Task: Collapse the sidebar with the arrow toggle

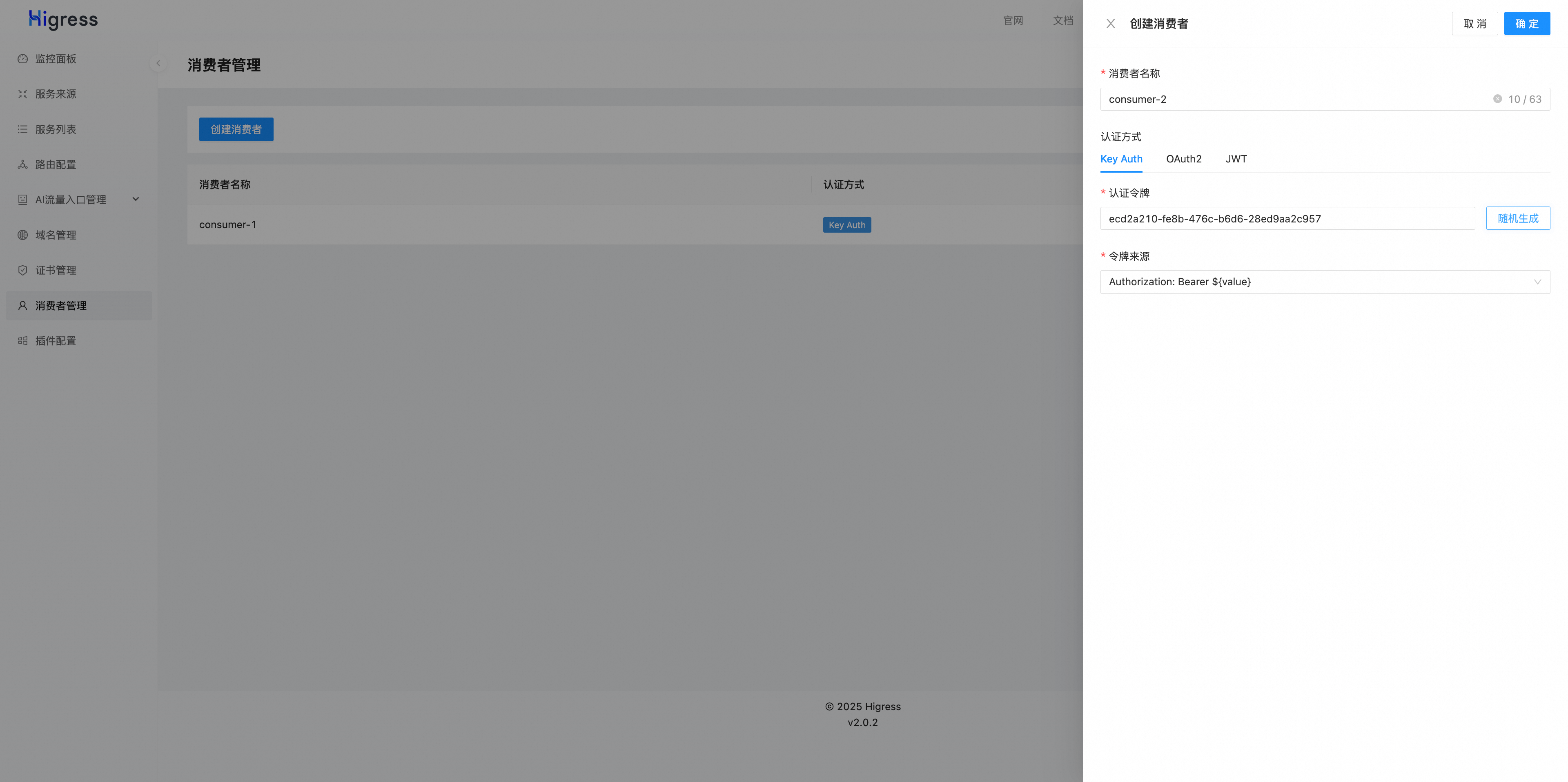Action: point(158,63)
